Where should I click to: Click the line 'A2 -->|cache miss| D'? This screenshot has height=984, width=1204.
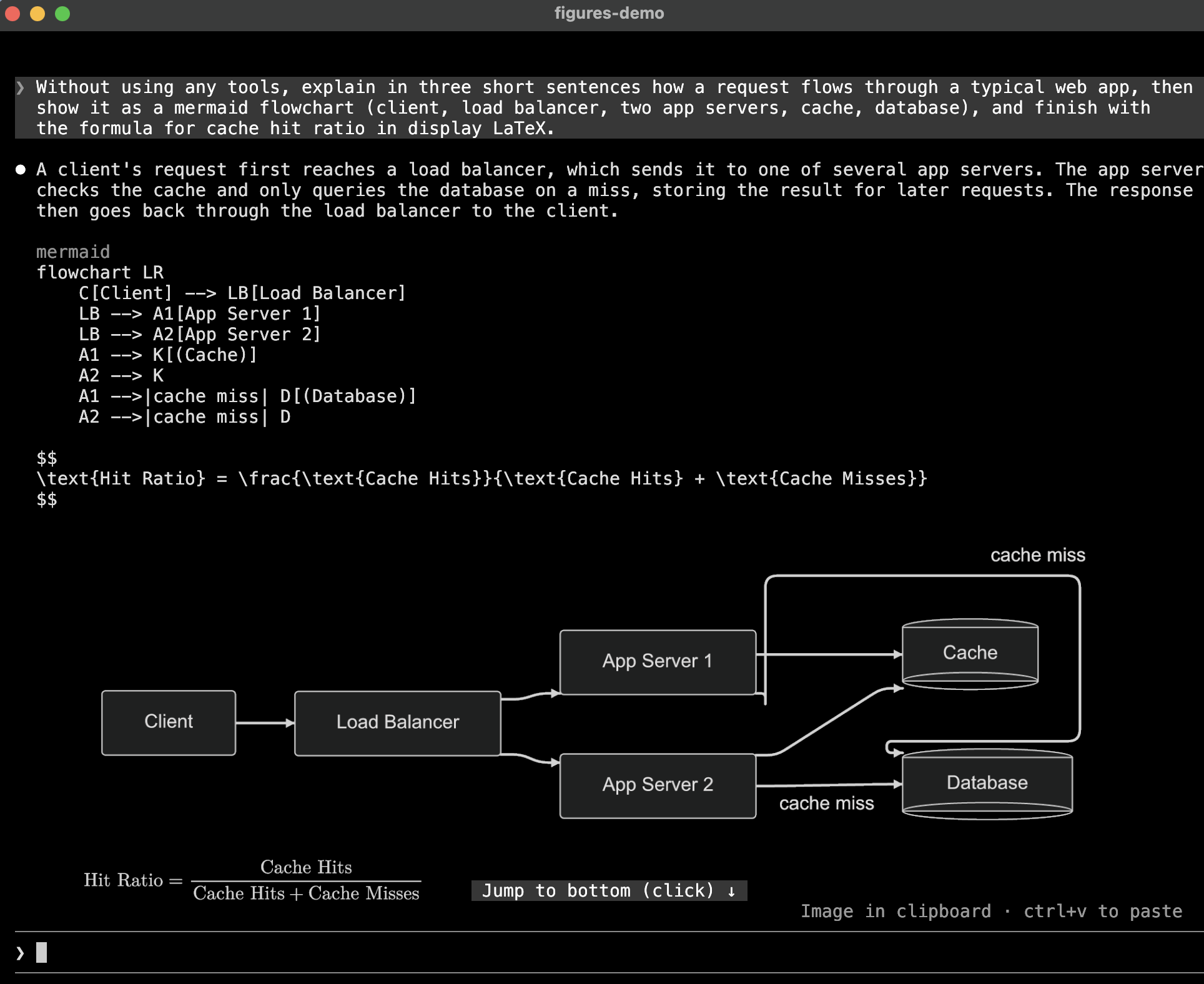tap(184, 416)
